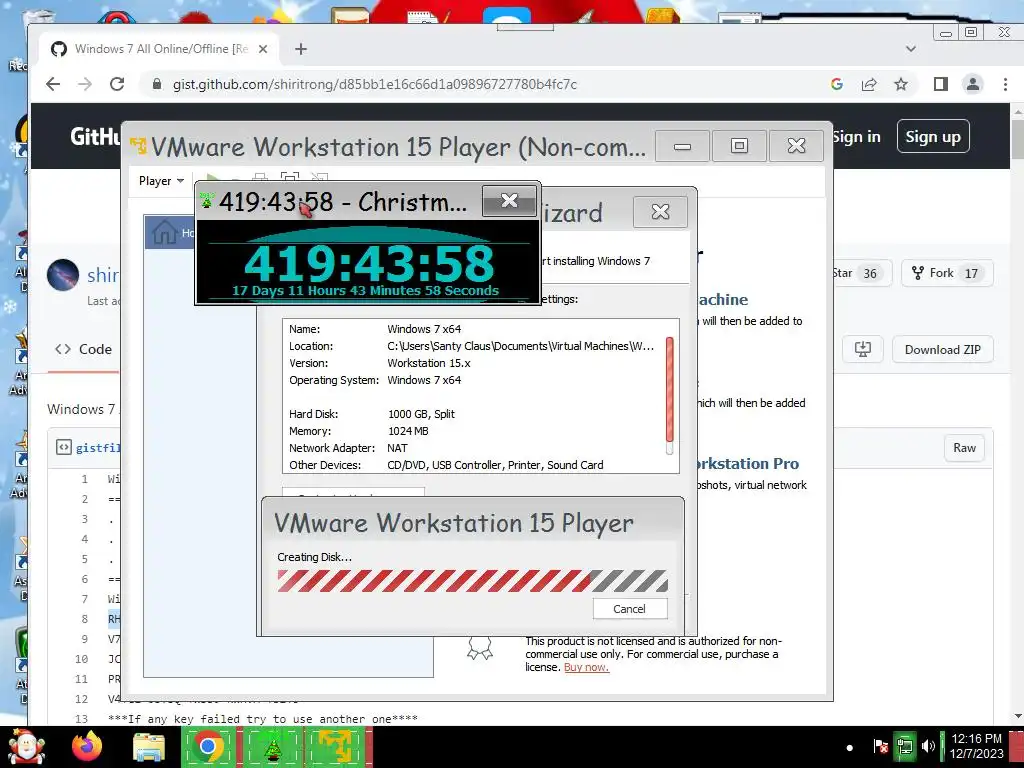Viewport: 1024px width, 768px height.
Task: Click the share page icon in Chrome
Action: point(869,84)
